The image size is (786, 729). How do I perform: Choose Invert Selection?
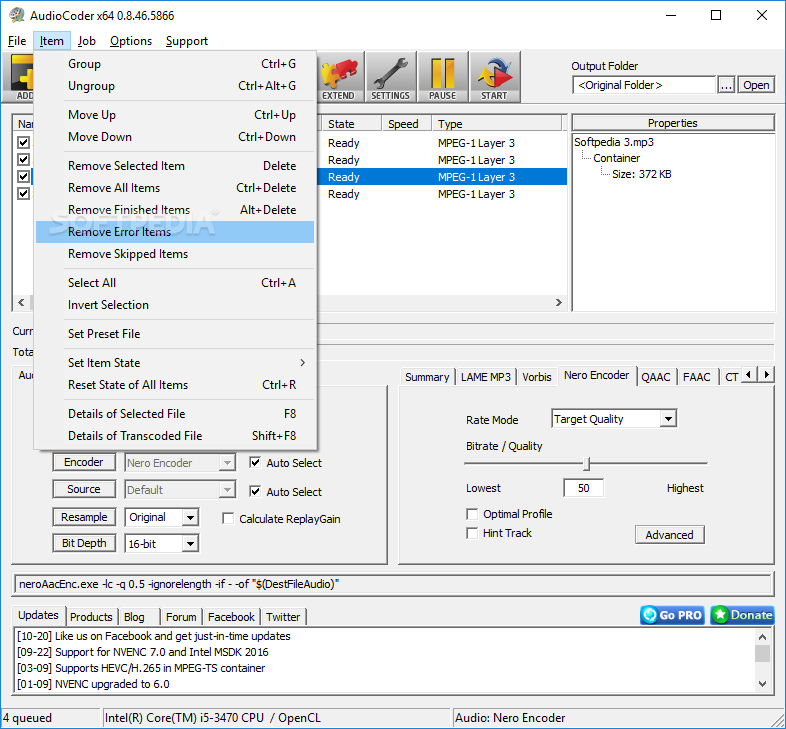pos(175,305)
